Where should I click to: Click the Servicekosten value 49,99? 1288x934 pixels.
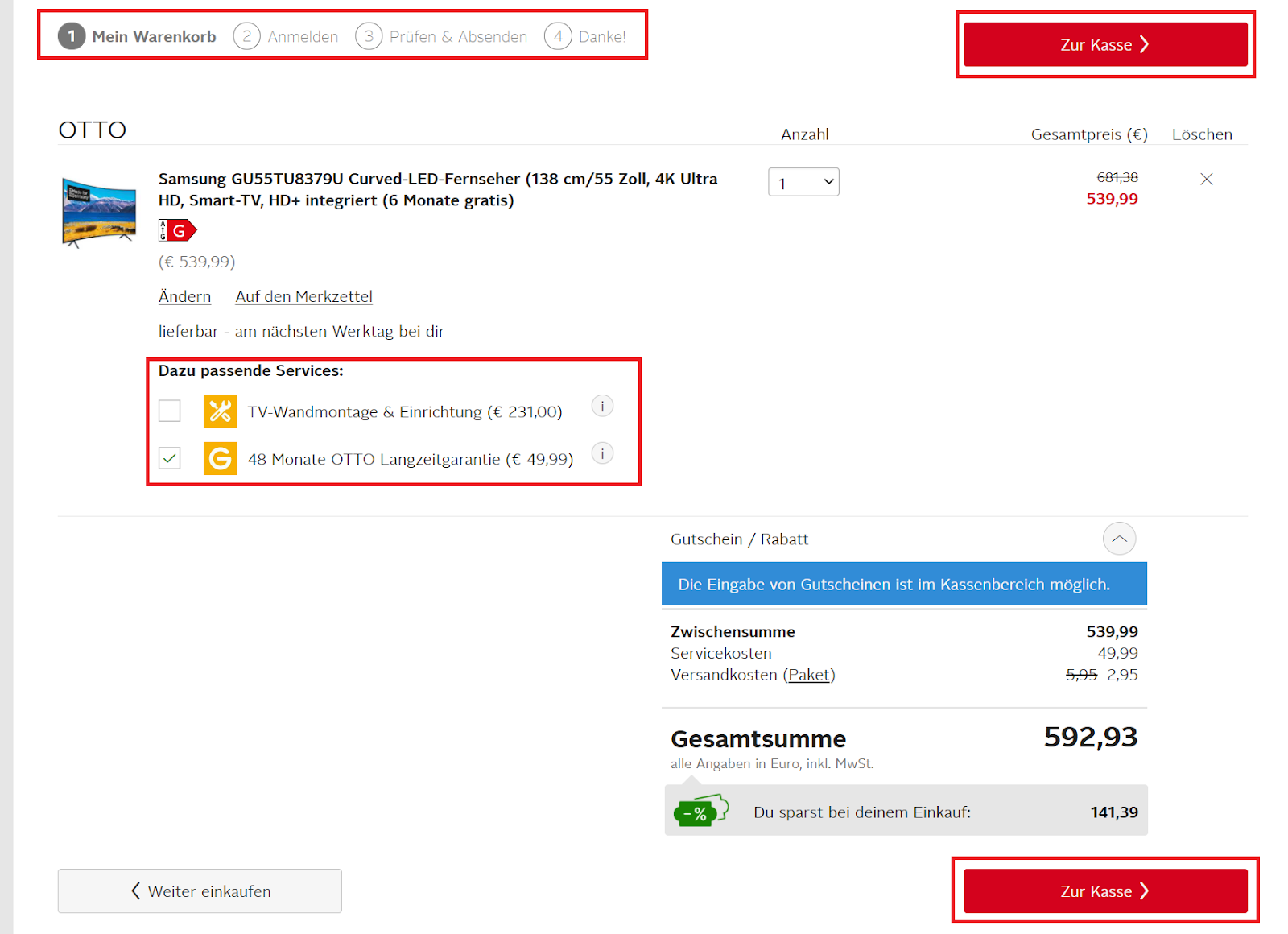tap(1117, 653)
